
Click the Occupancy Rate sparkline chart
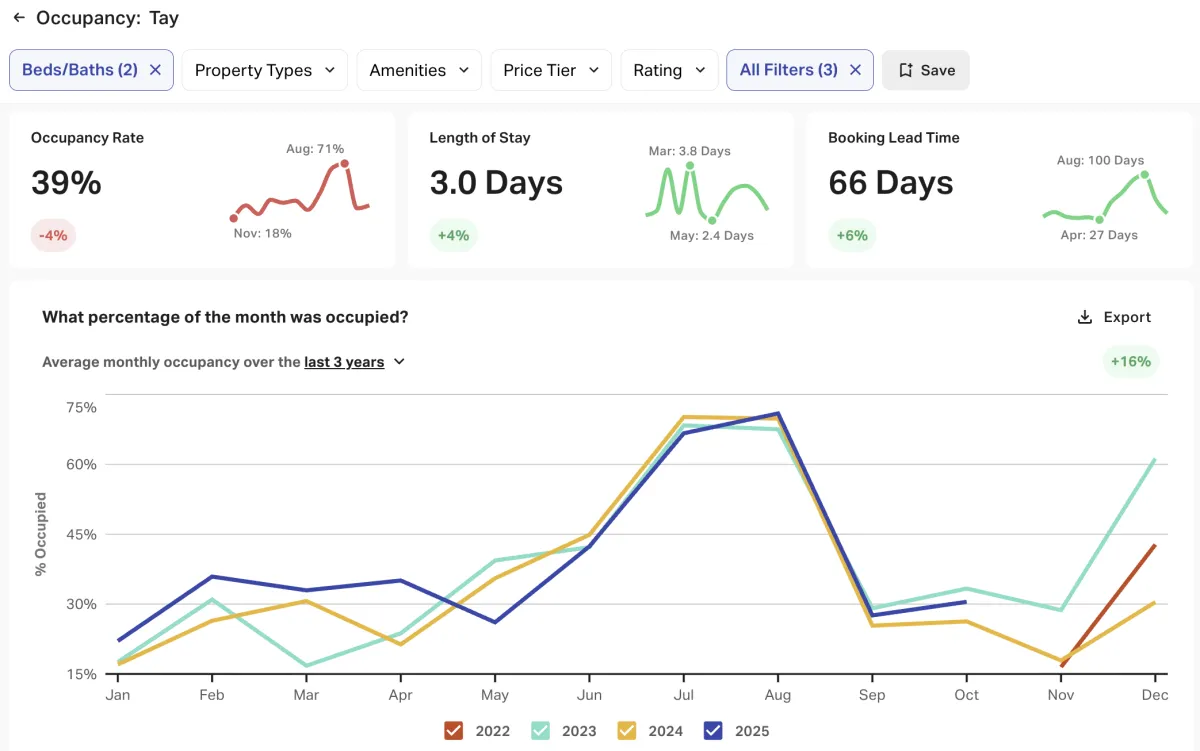point(301,190)
